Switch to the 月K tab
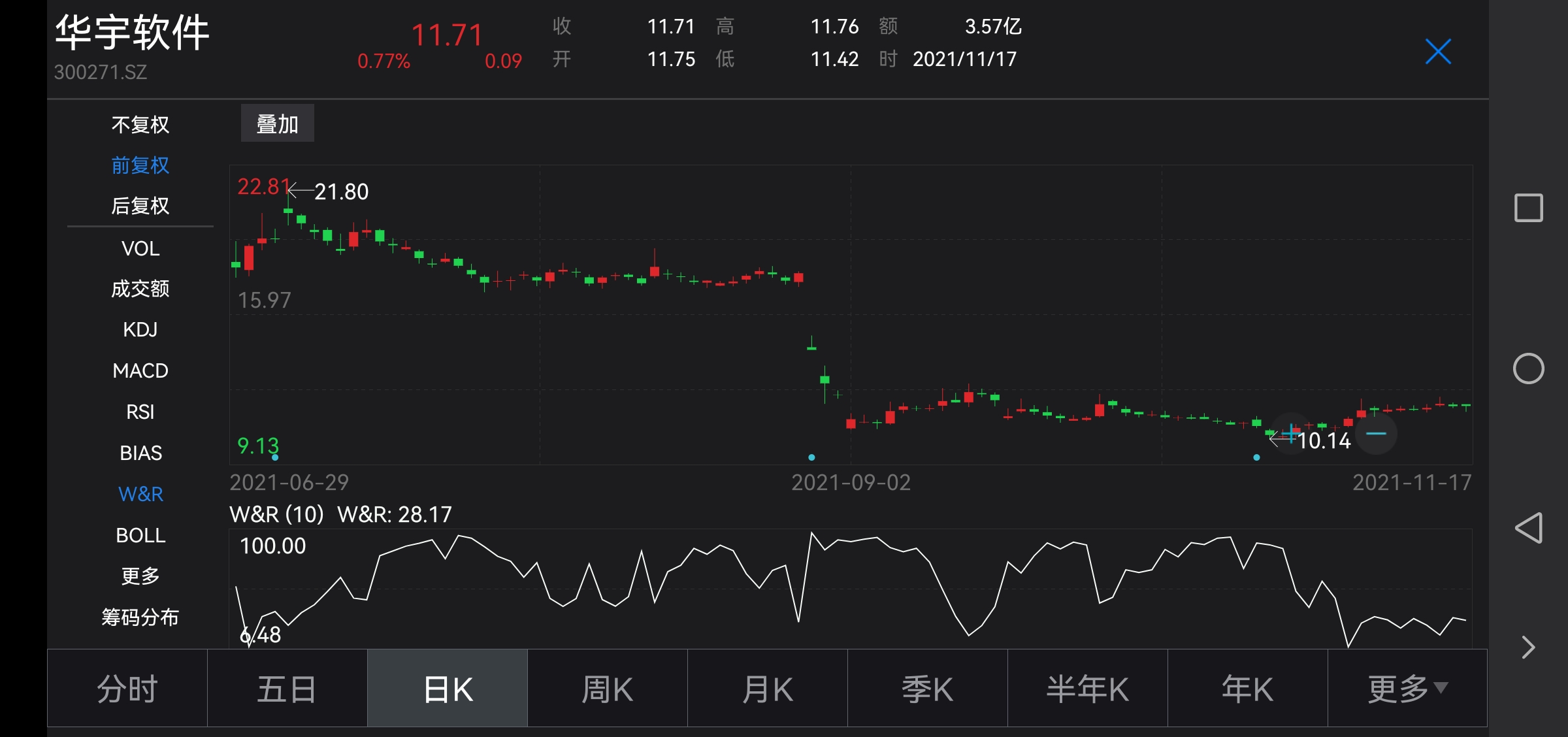This screenshot has width=1568, height=737. coord(767,689)
